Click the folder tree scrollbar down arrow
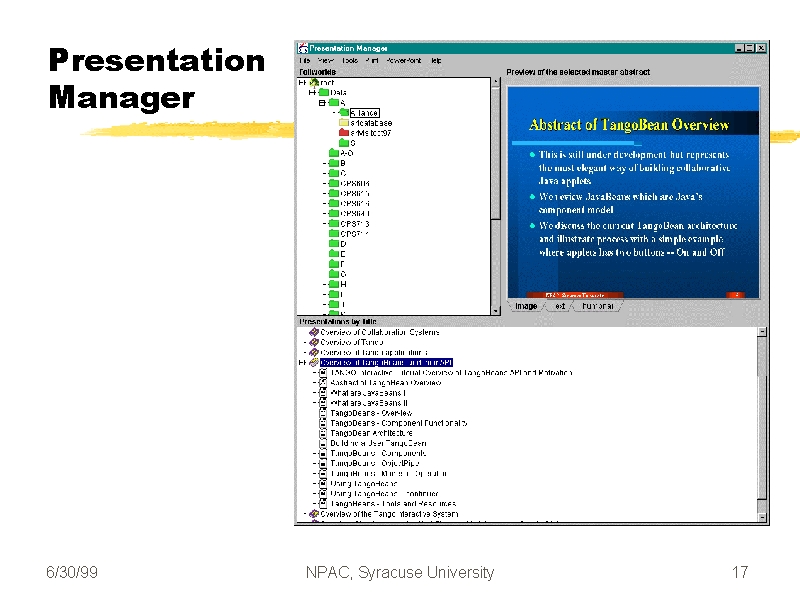The height and width of the screenshot is (600, 800). (x=495, y=311)
